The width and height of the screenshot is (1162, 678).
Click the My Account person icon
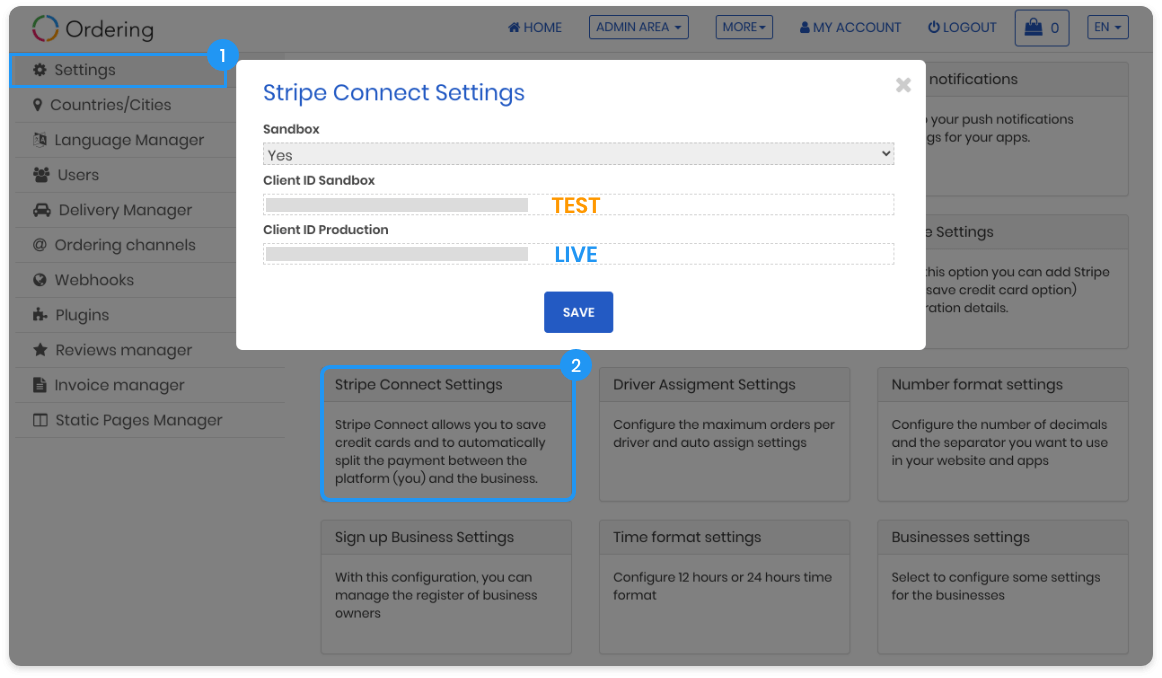[804, 27]
